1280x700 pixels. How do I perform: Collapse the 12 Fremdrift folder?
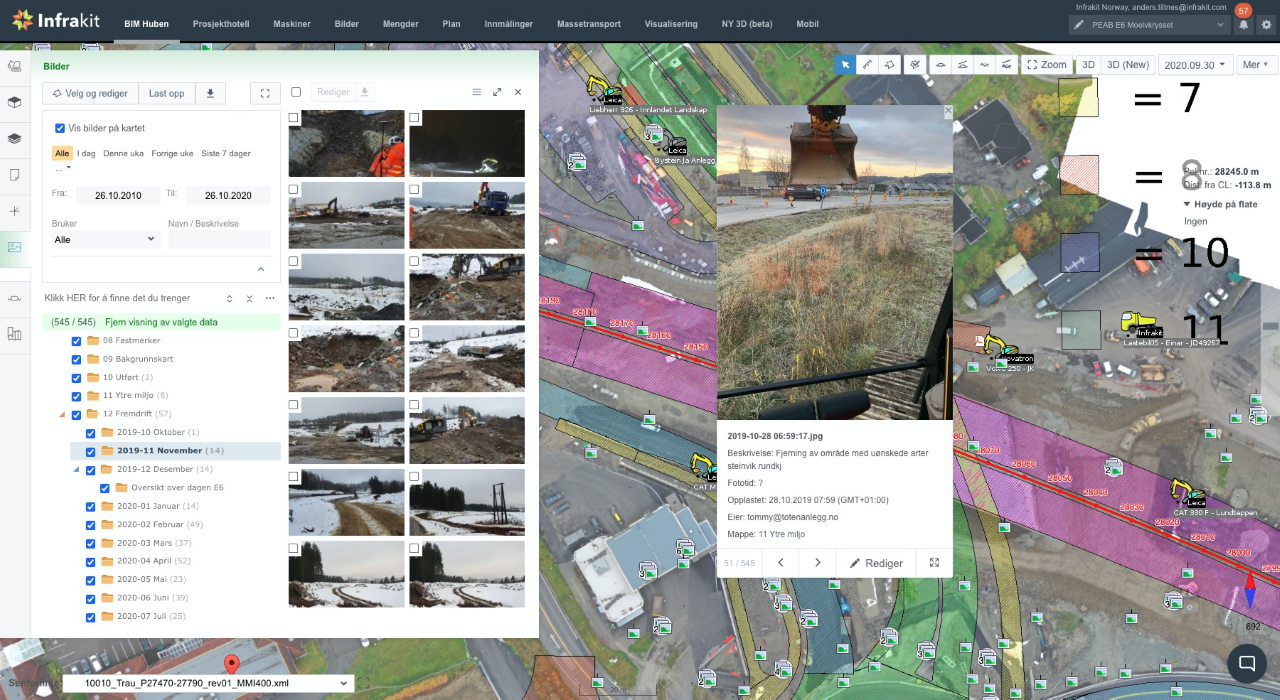62,414
